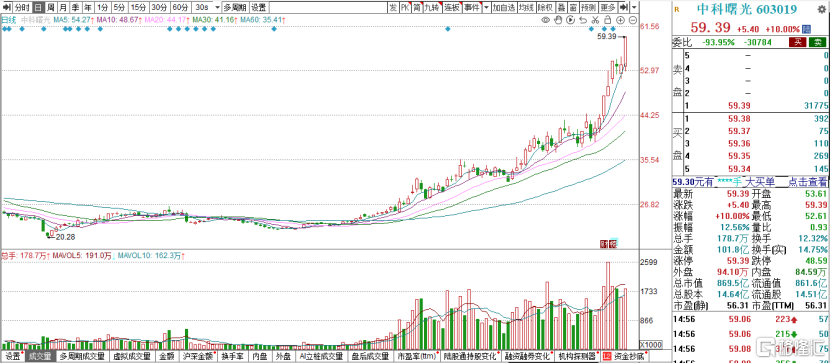This screenshot has height=364, width=831.
Task: Zoom in with the plus circle icon
Action: [x=621, y=20]
